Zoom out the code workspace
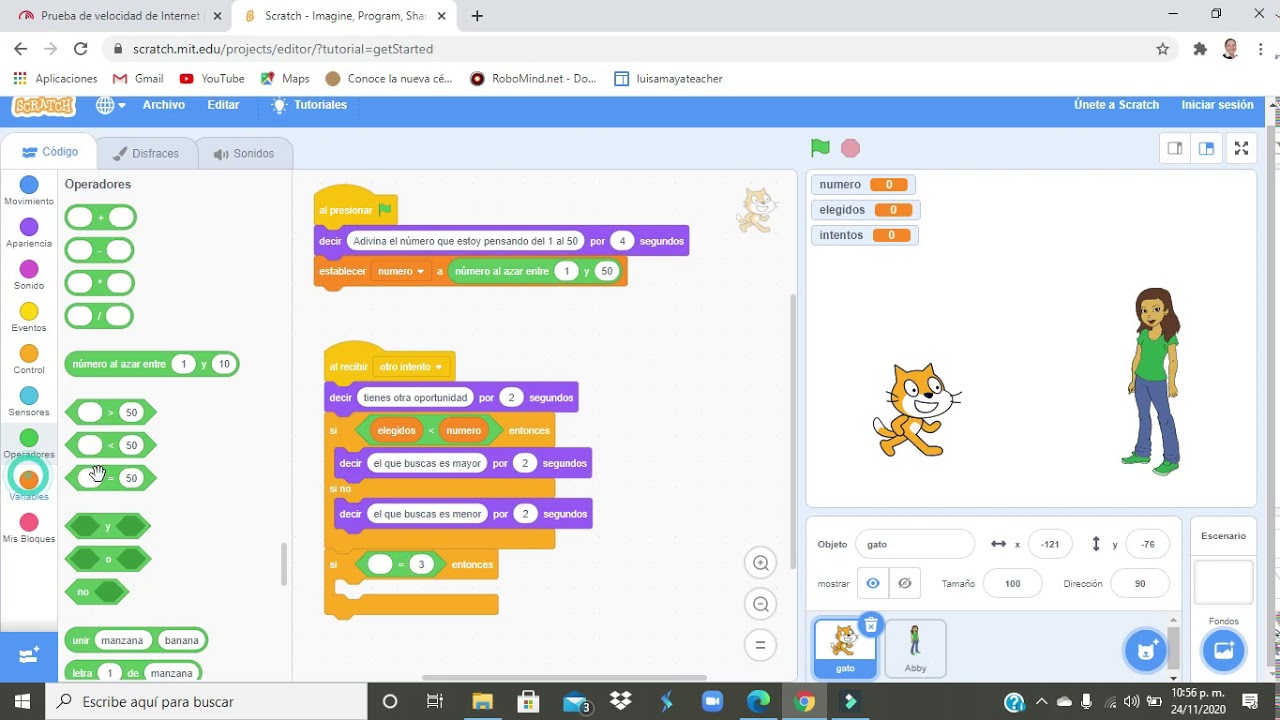Viewport: 1280px width, 720px height. 761,604
